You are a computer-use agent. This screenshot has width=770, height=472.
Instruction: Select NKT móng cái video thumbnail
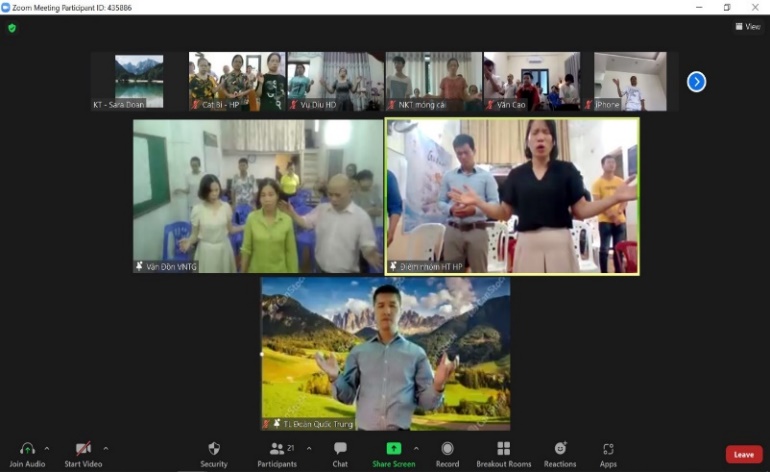[x=434, y=82]
